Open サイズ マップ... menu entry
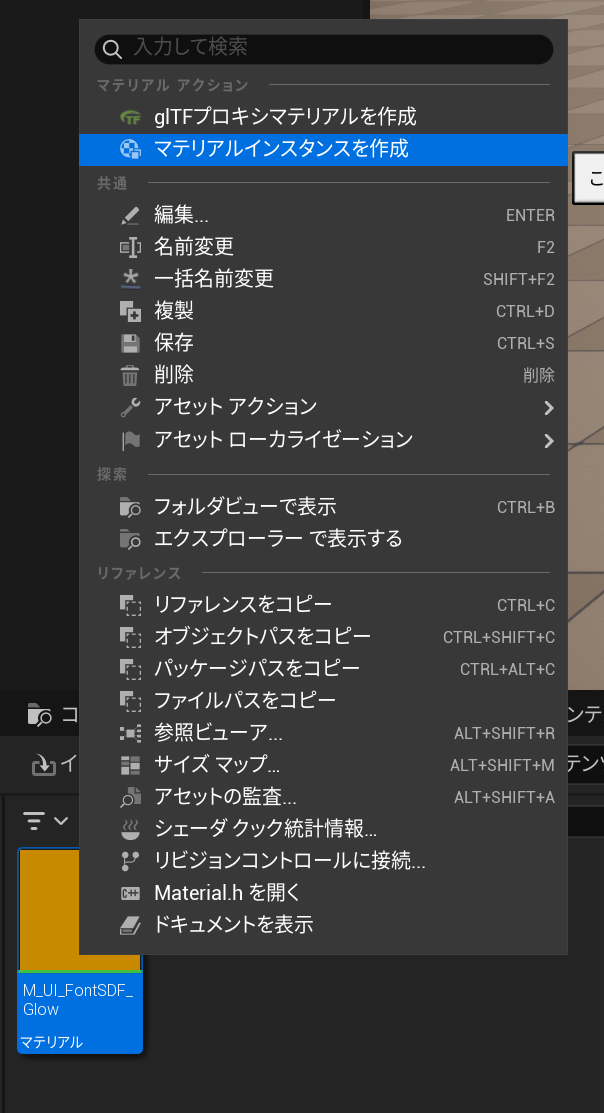 click(x=323, y=765)
